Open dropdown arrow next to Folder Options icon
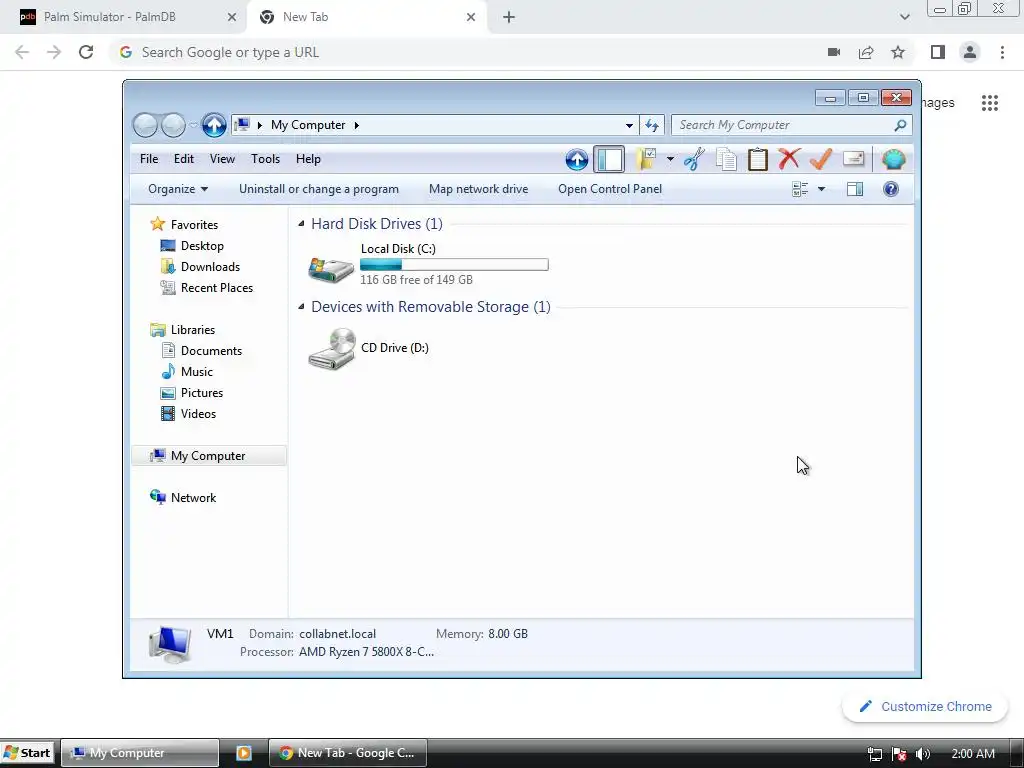The height and width of the screenshot is (768, 1024). (670, 159)
